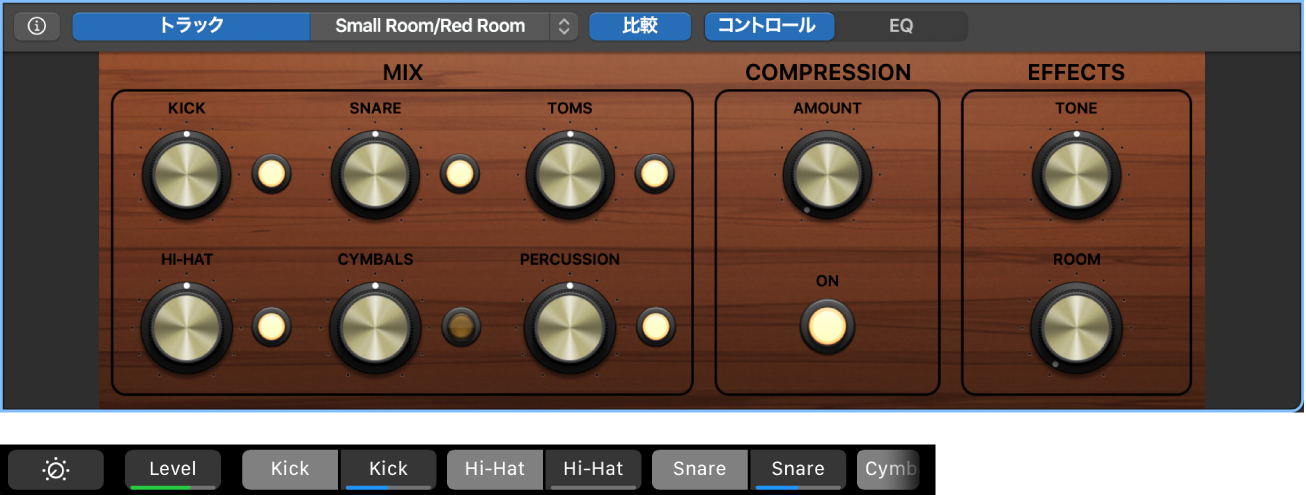The height and width of the screenshot is (495, 1306).
Task: Tap the Touch Bar Smart Controls dial icon
Action: tap(55, 469)
